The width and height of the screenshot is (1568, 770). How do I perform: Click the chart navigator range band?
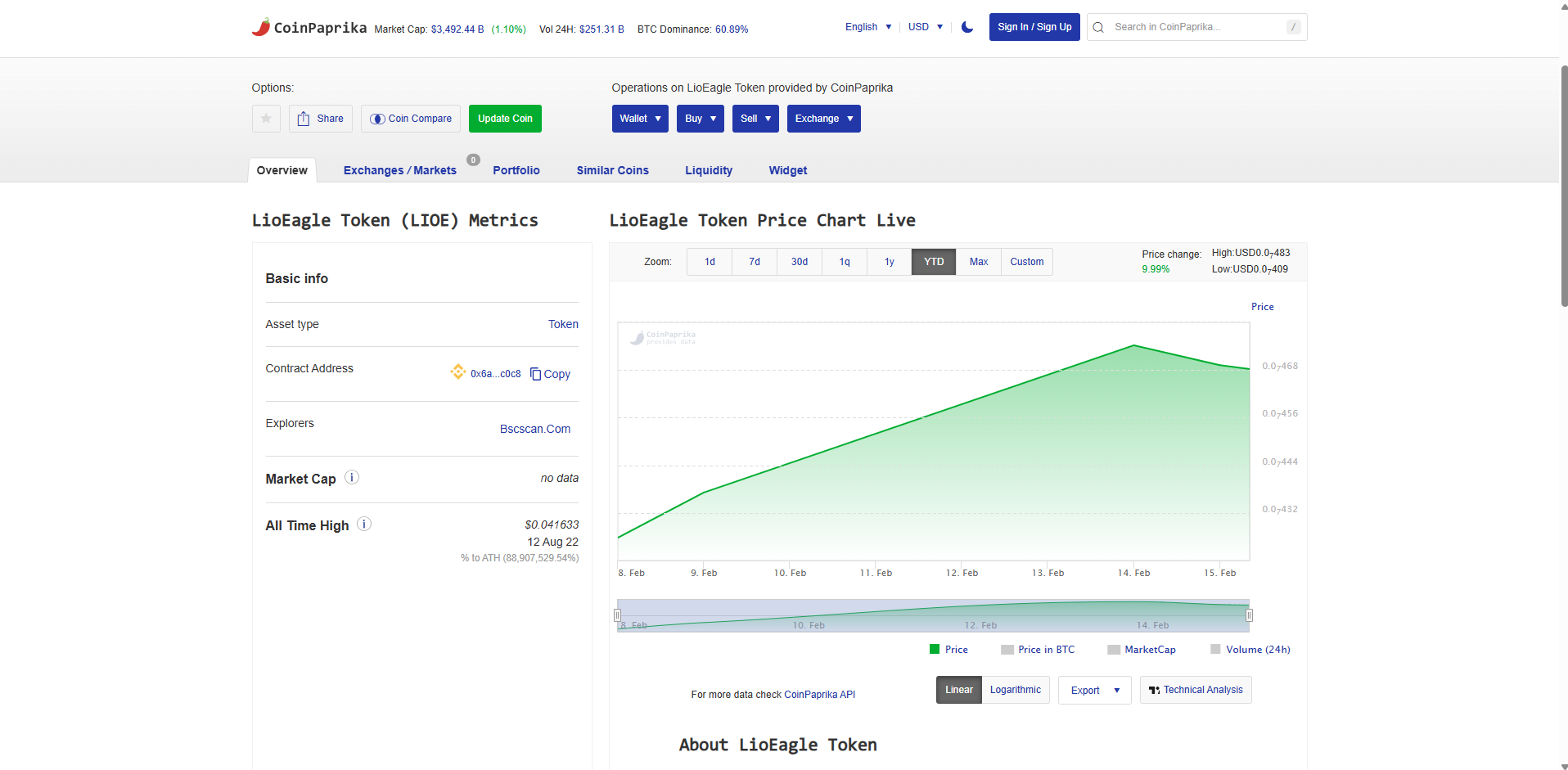933,615
